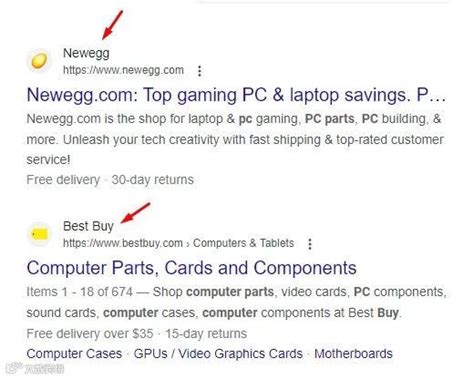Click the red arrow pointing at Best Buy
This screenshot has height=379, width=474.
coord(135,213)
